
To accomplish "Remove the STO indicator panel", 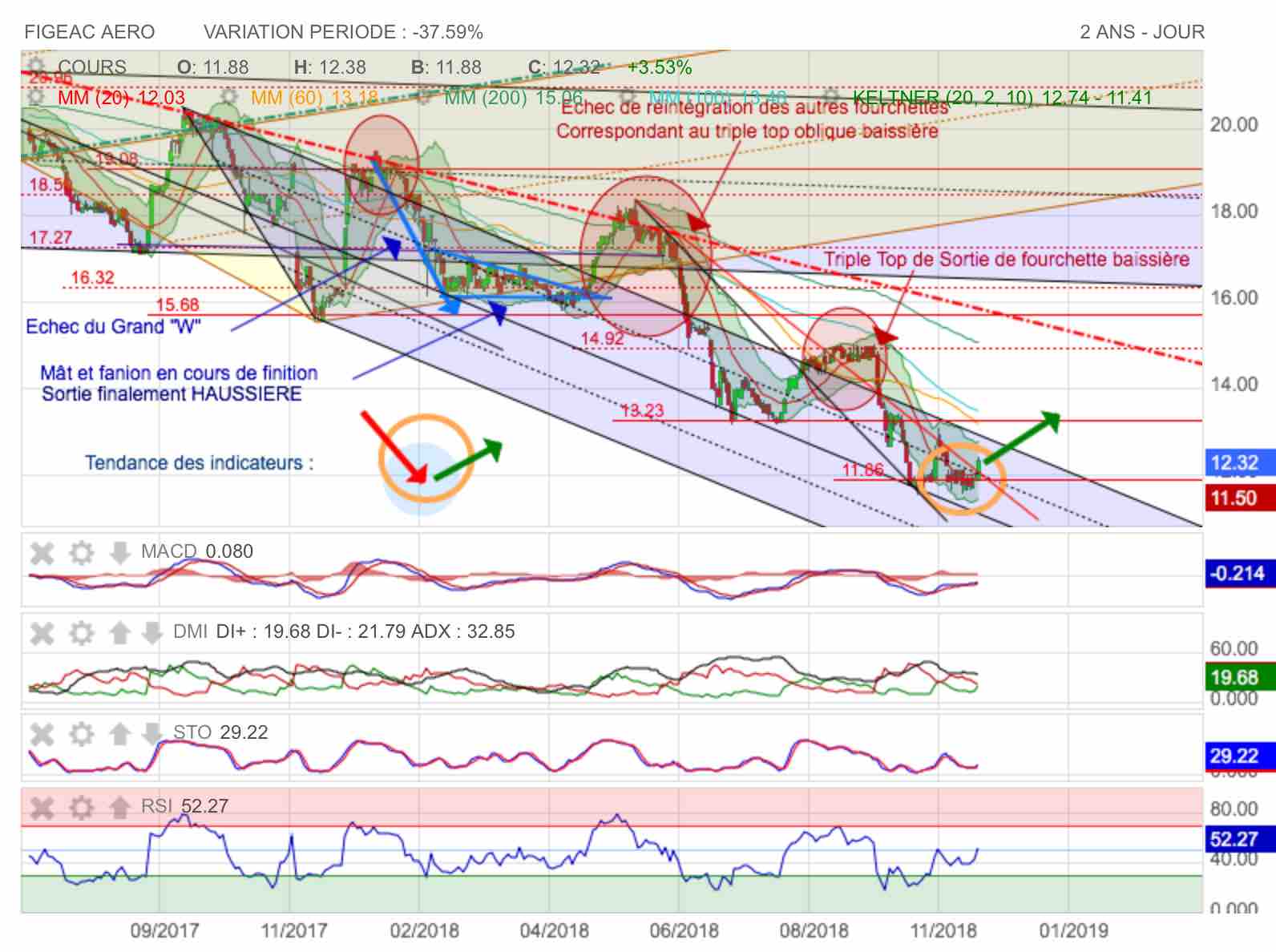I will [42, 733].
